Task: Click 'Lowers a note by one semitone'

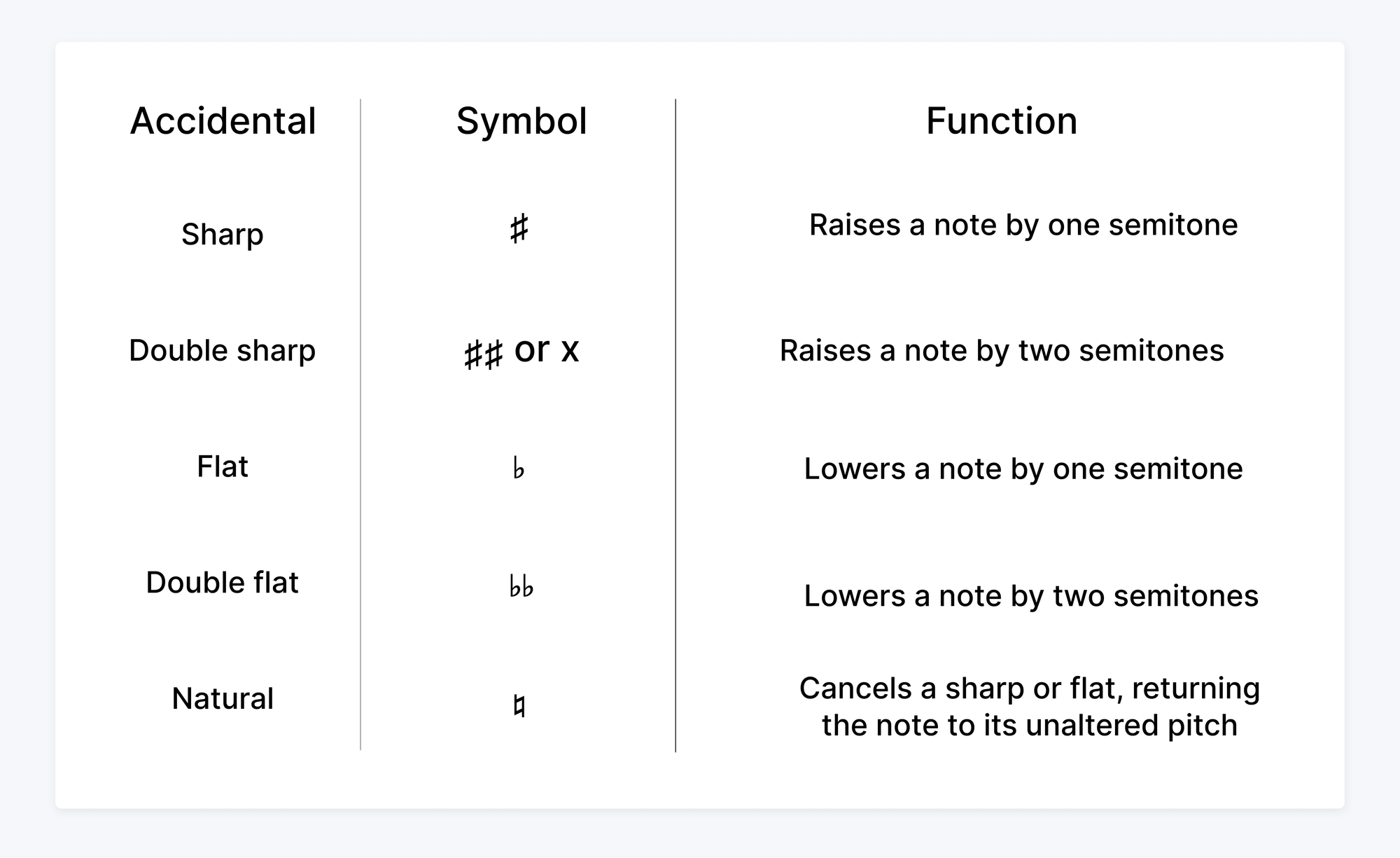Action: pyautogui.click(x=1023, y=470)
